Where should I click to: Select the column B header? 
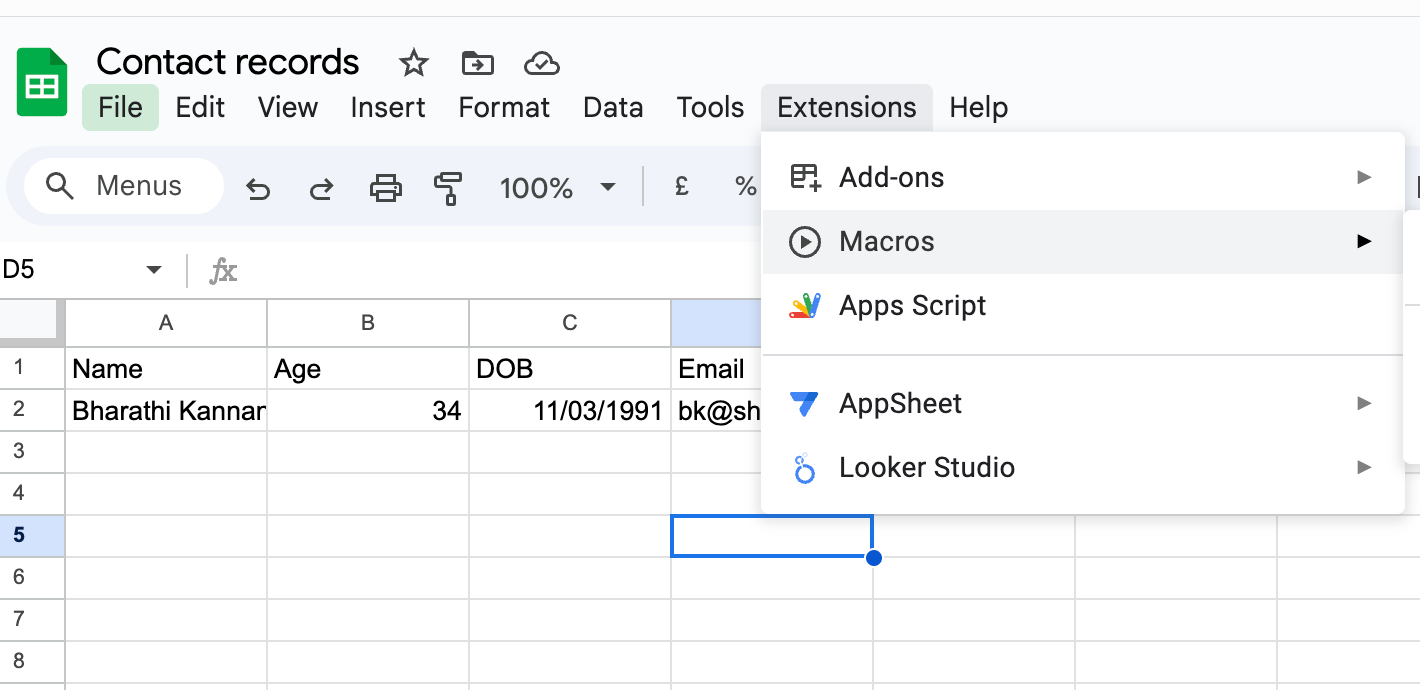(x=368, y=323)
